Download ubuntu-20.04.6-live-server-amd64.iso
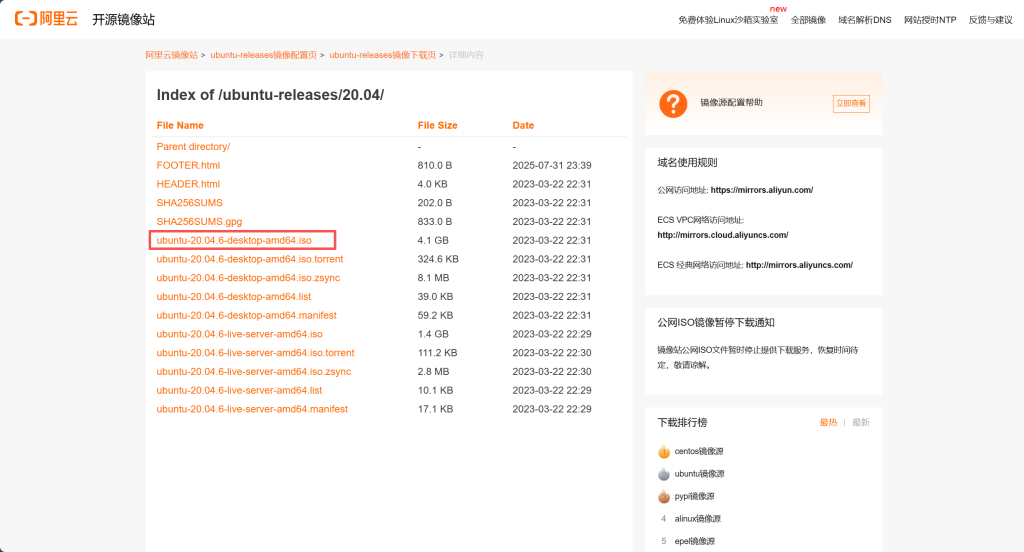1024x552 pixels. pyautogui.click(x=239, y=334)
